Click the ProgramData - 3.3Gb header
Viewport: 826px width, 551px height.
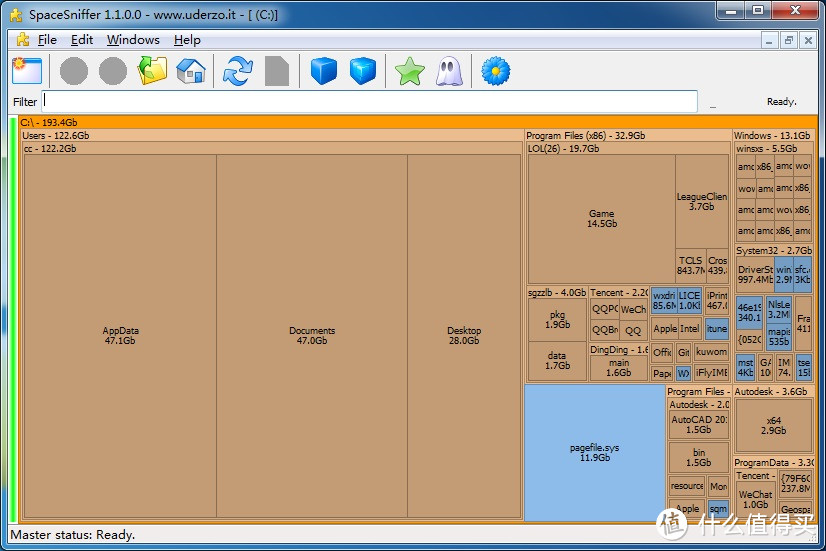tap(773, 463)
